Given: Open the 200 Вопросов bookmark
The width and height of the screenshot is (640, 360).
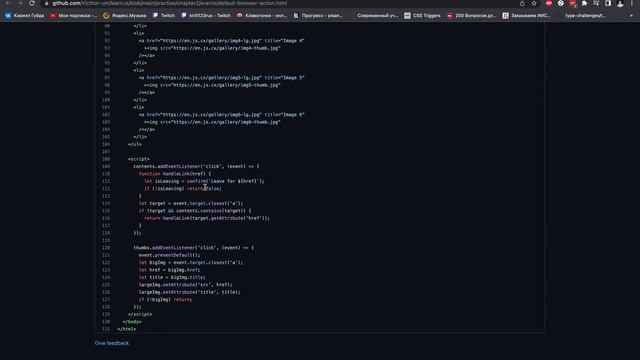Looking at the screenshot, I should [471, 16].
